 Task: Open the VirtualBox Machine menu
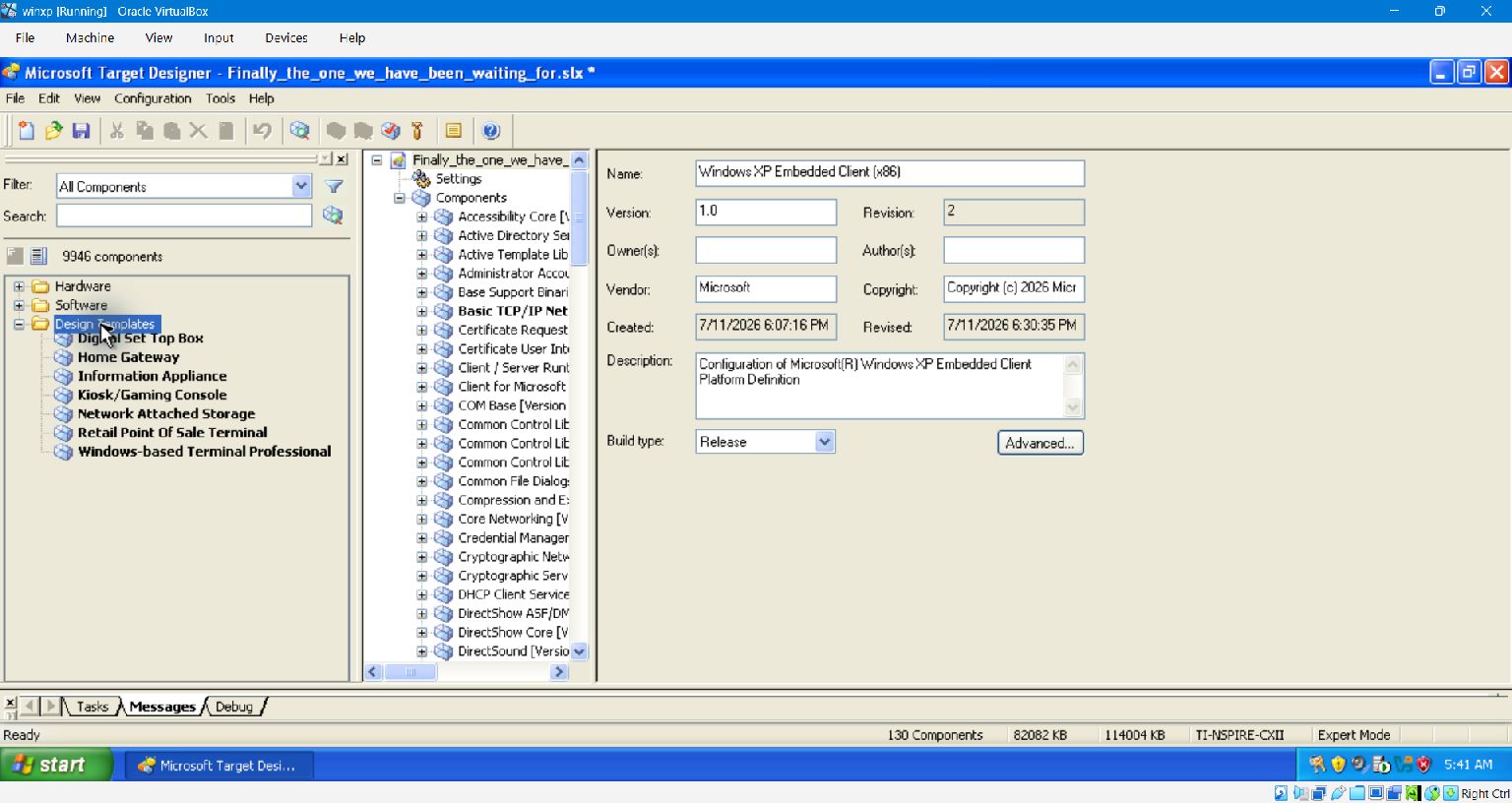tap(90, 37)
